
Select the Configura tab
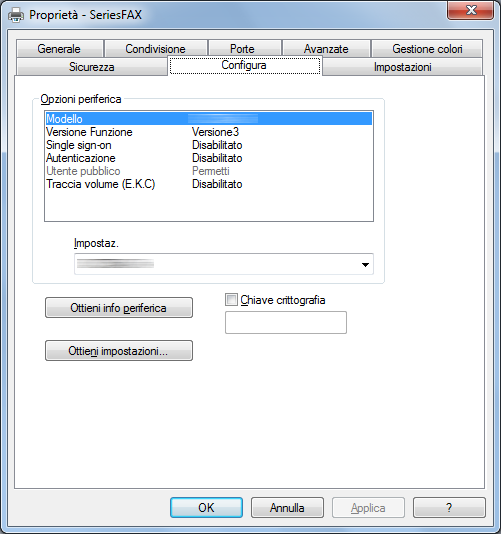pos(244,65)
